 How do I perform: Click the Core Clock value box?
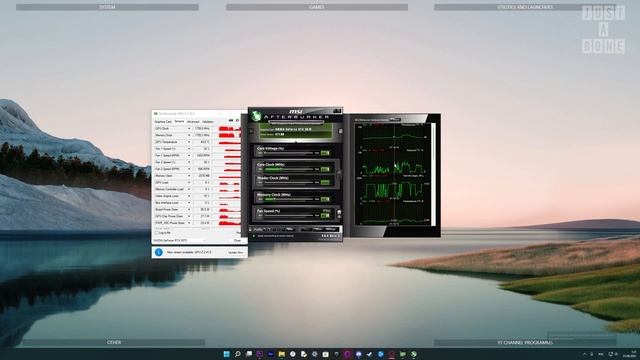325,169
